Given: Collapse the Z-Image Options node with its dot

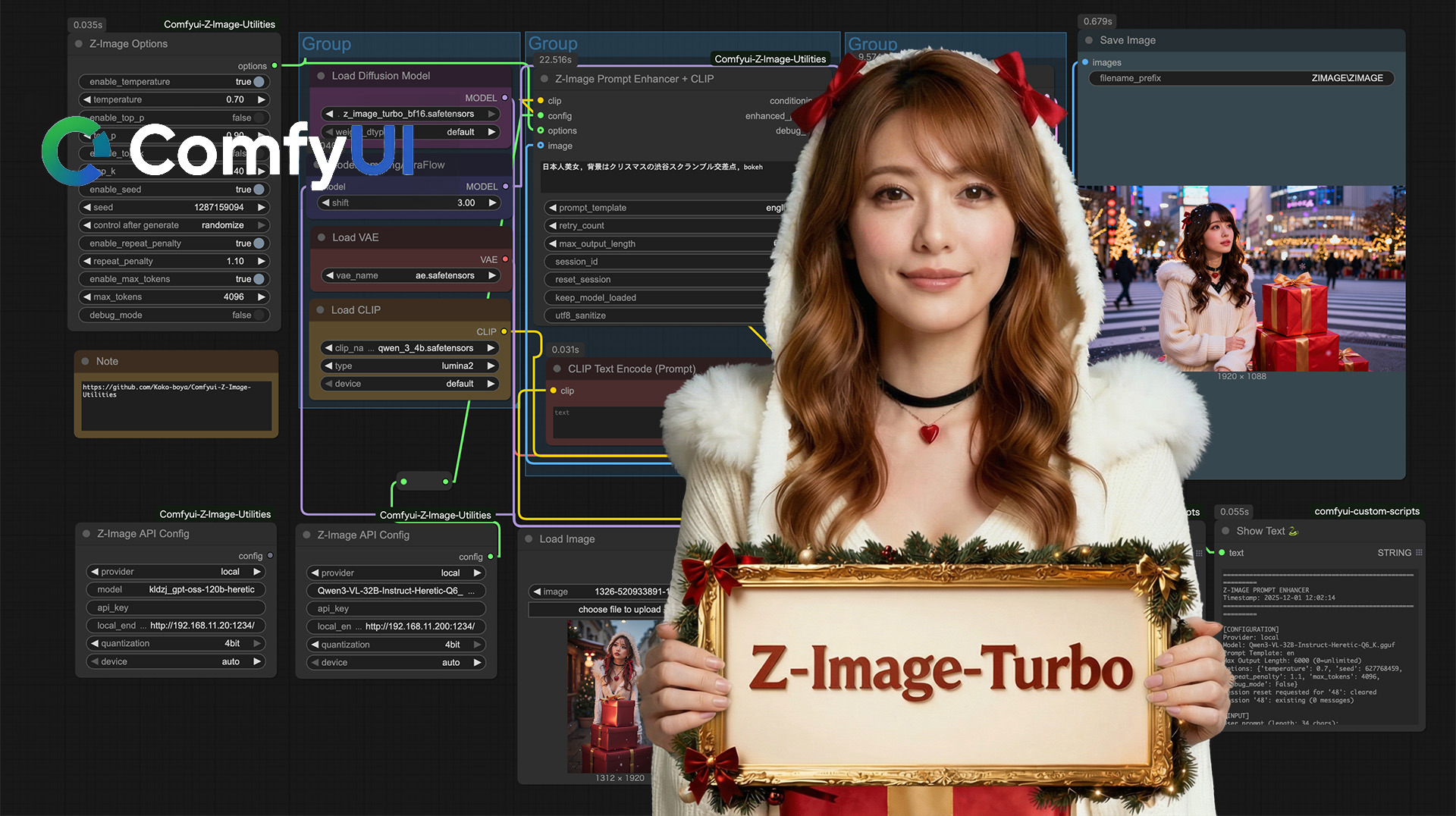Looking at the screenshot, I should click(79, 44).
